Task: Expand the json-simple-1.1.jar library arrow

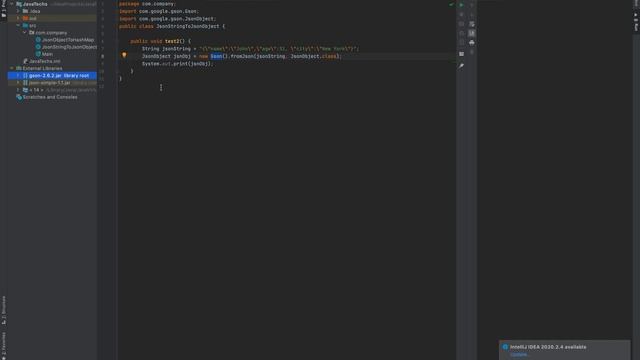Action: click(18, 83)
